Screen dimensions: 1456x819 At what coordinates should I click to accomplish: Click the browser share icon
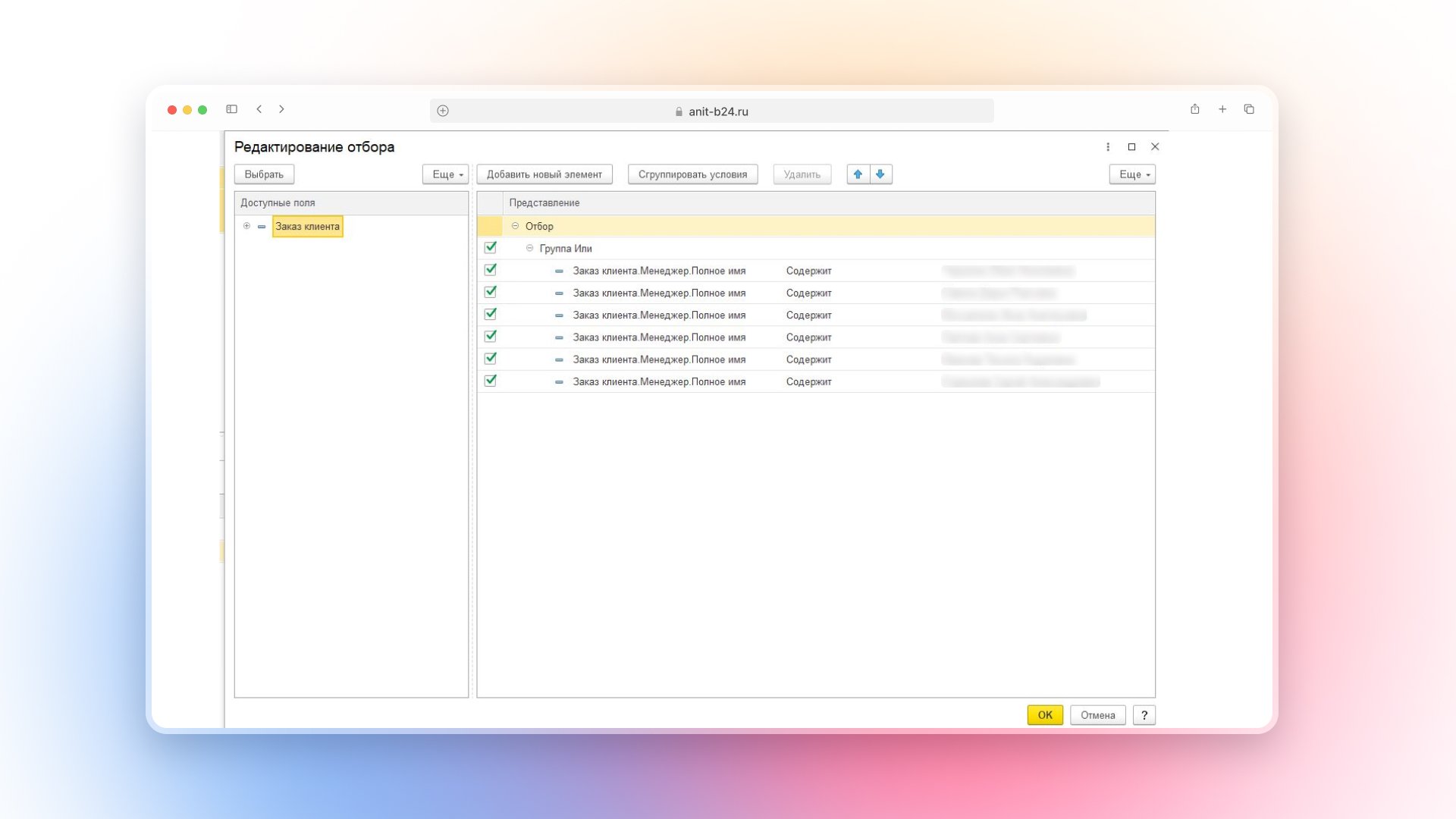click(1194, 109)
